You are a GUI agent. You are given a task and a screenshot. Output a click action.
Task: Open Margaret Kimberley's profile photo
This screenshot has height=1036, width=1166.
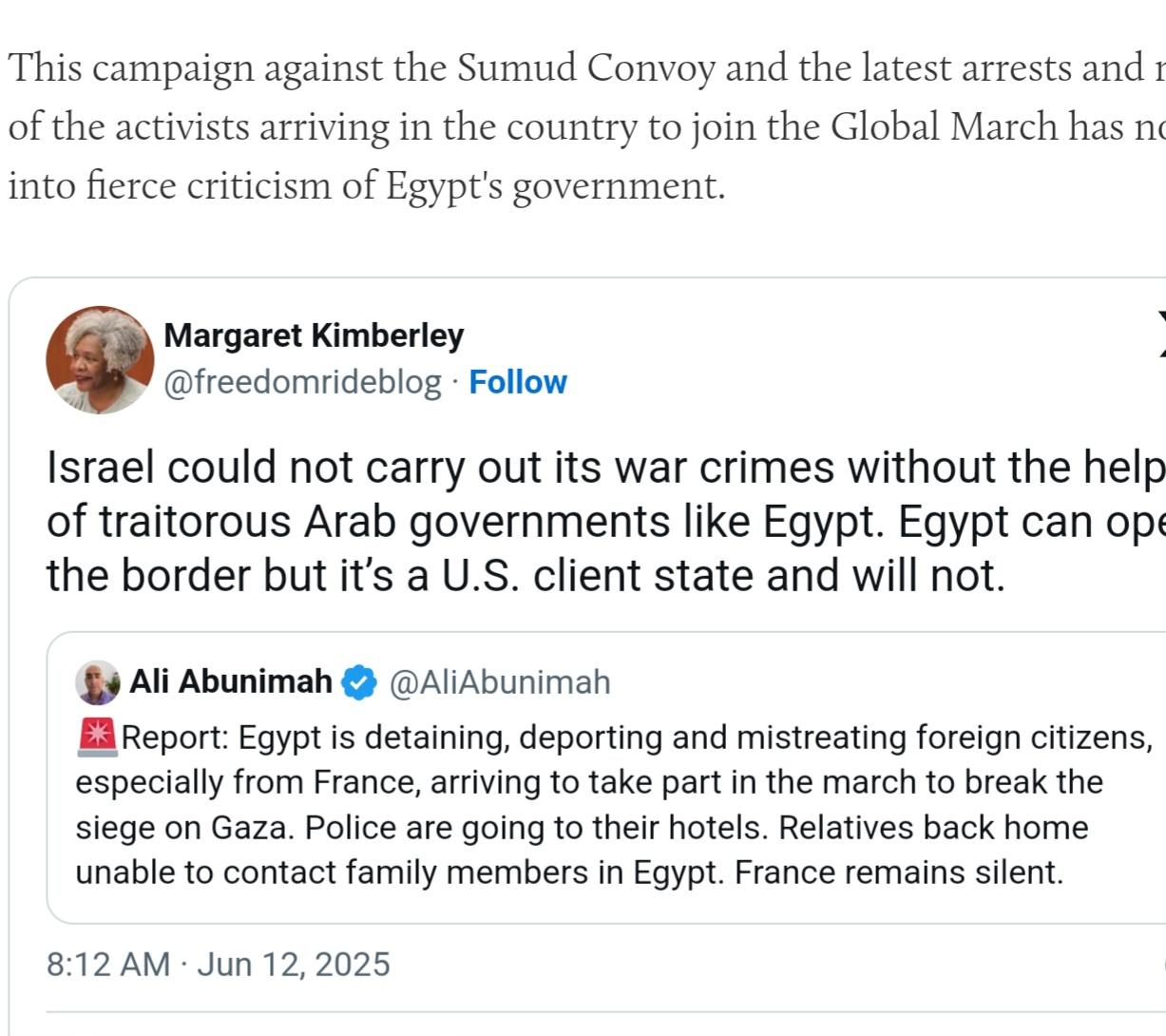pyautogui.click(x=100, y=359)
